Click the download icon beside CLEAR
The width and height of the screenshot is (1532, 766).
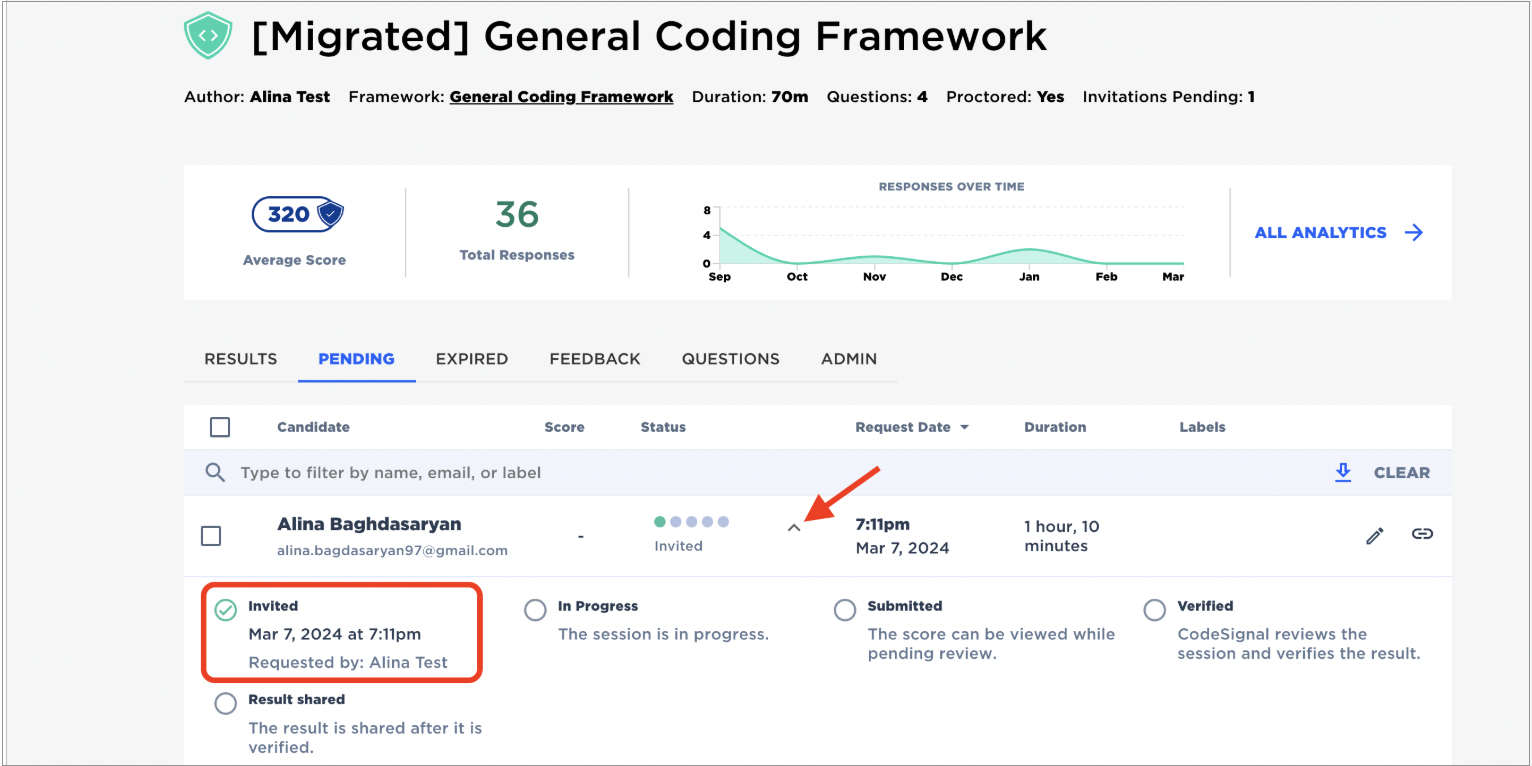click(1343, 472)
